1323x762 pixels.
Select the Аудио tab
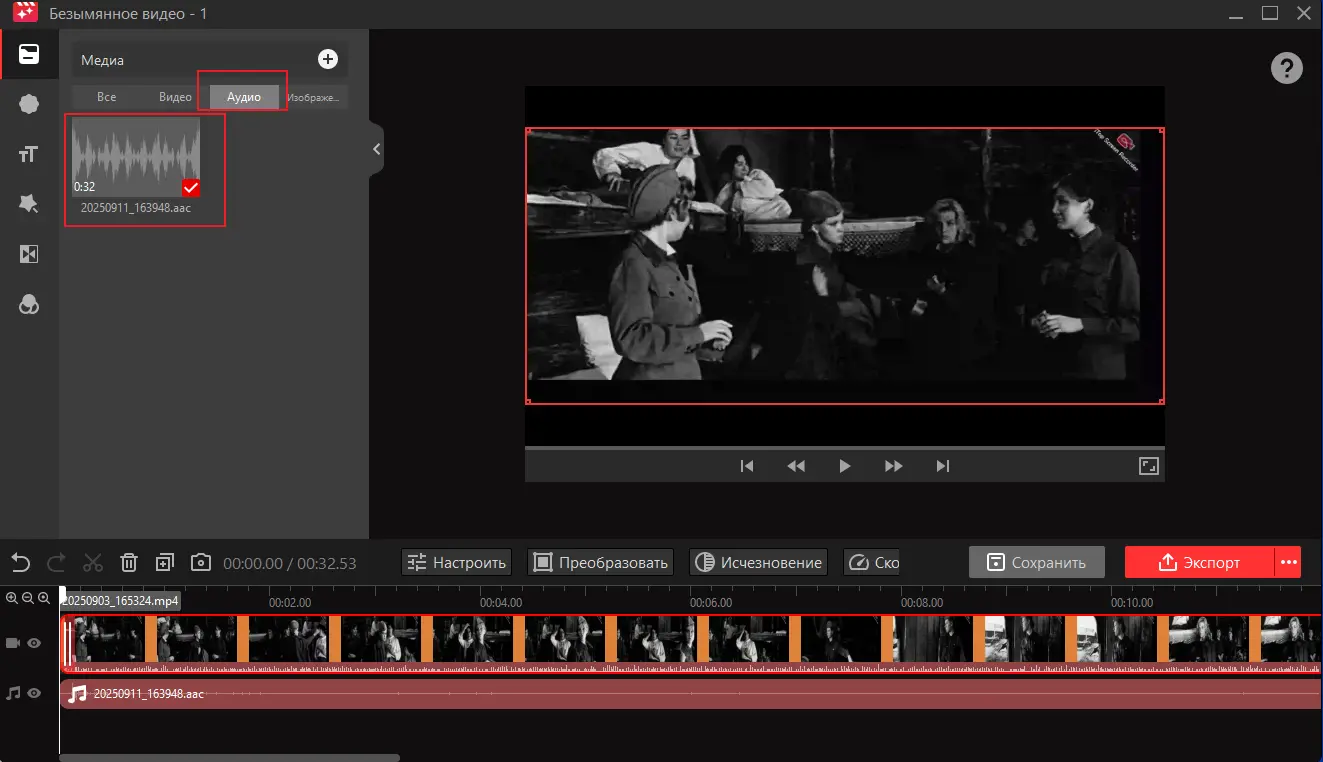[244, 97]
